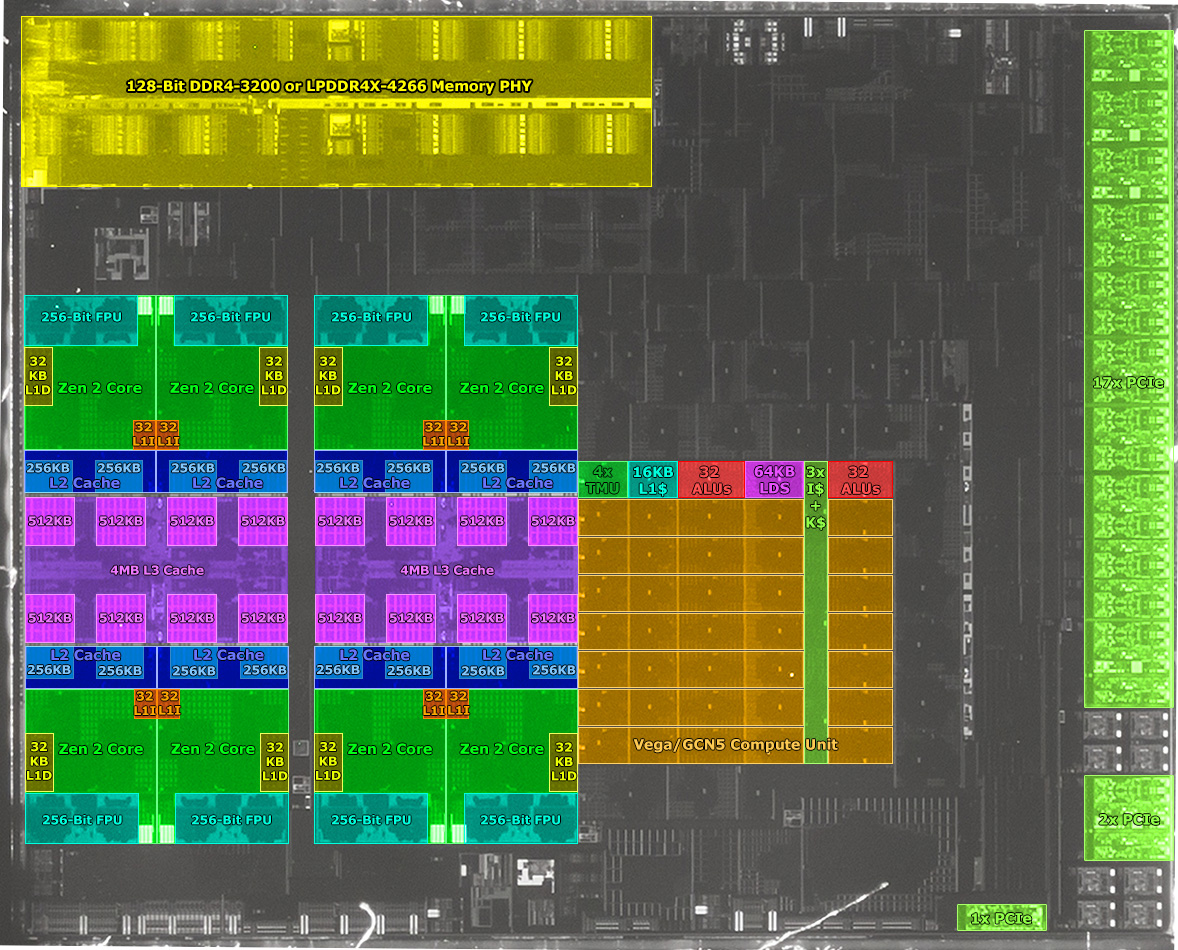Viewport: 1178px width, 950px height.
Task: Click the rightmost 32 ALUs red block
Action: click(860, 480)
